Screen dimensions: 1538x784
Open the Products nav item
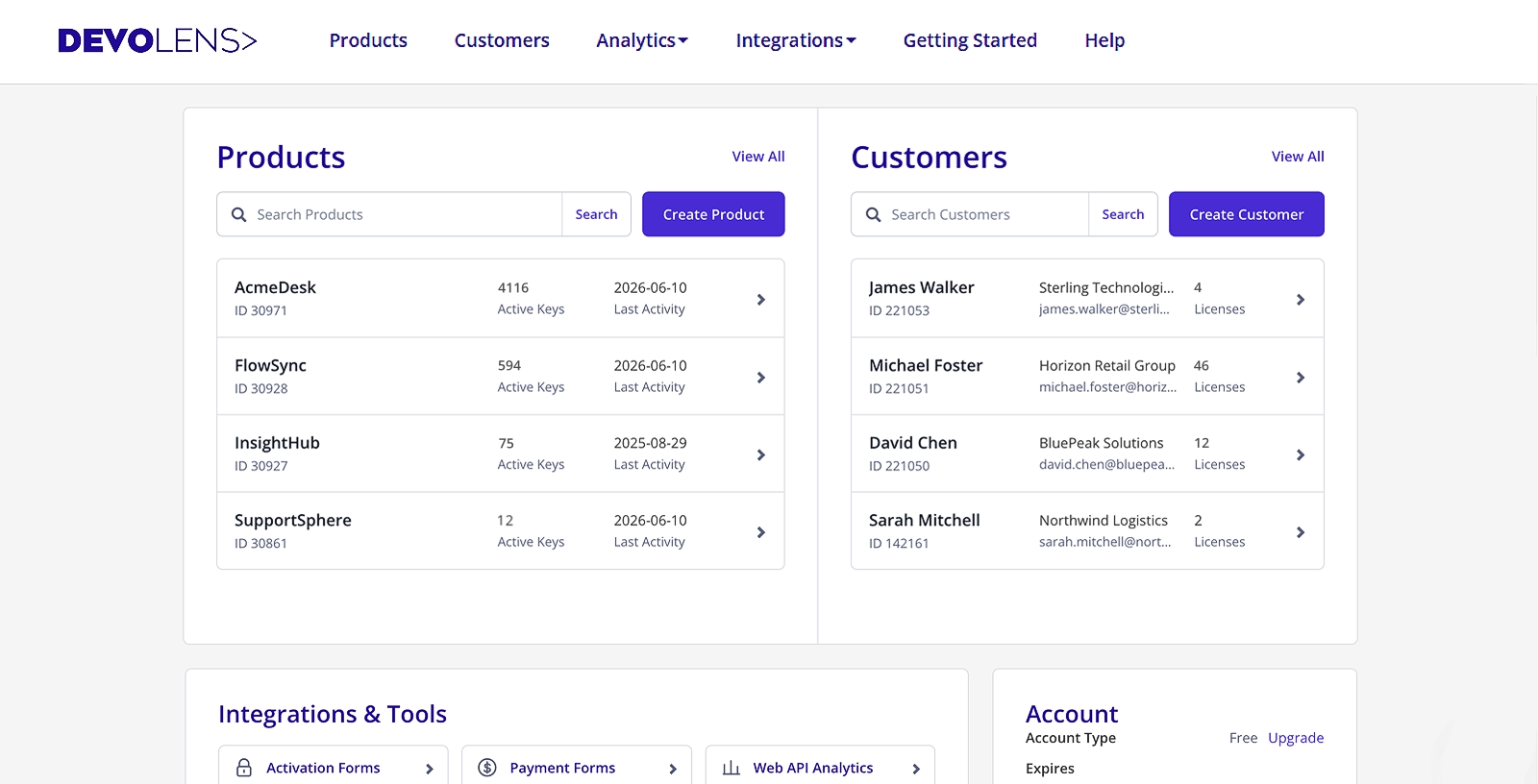(368, 40)
